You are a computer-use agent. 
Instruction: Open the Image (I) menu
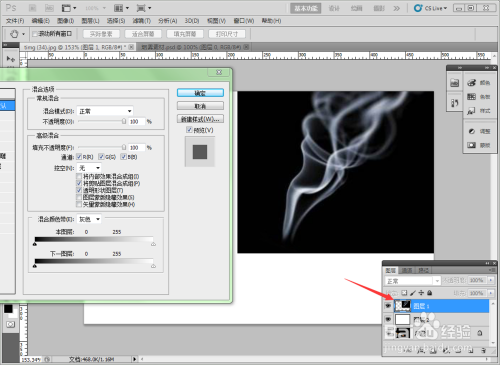[x=65, y=21]
